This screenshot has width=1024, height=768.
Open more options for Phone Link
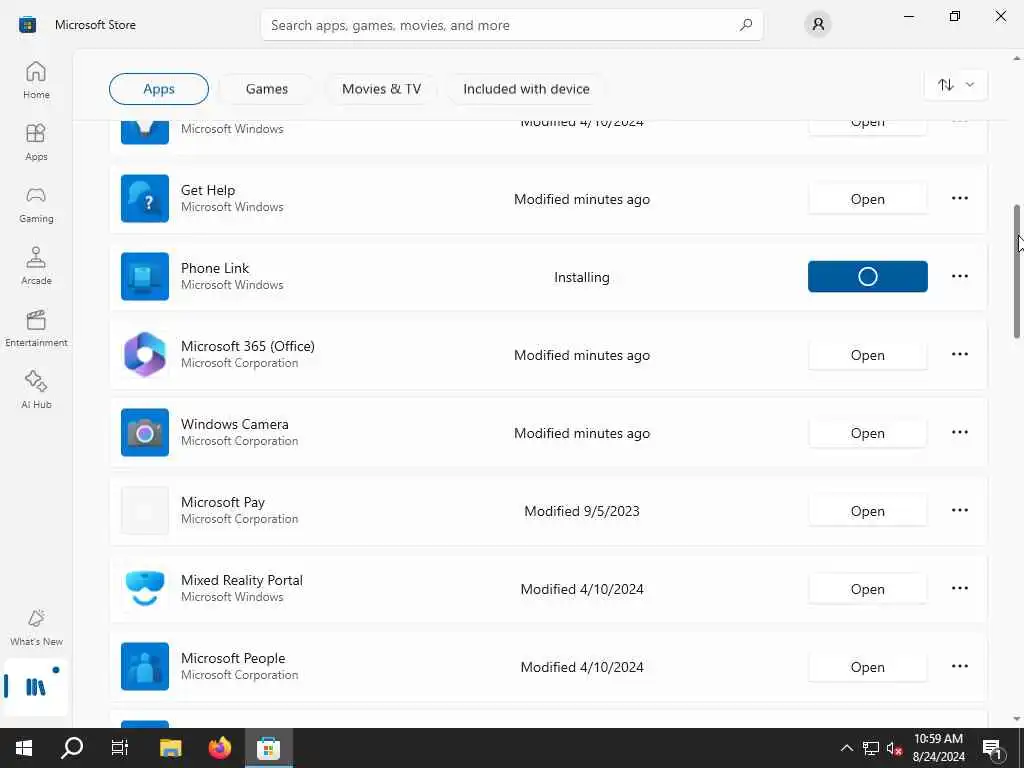[959, 276]
